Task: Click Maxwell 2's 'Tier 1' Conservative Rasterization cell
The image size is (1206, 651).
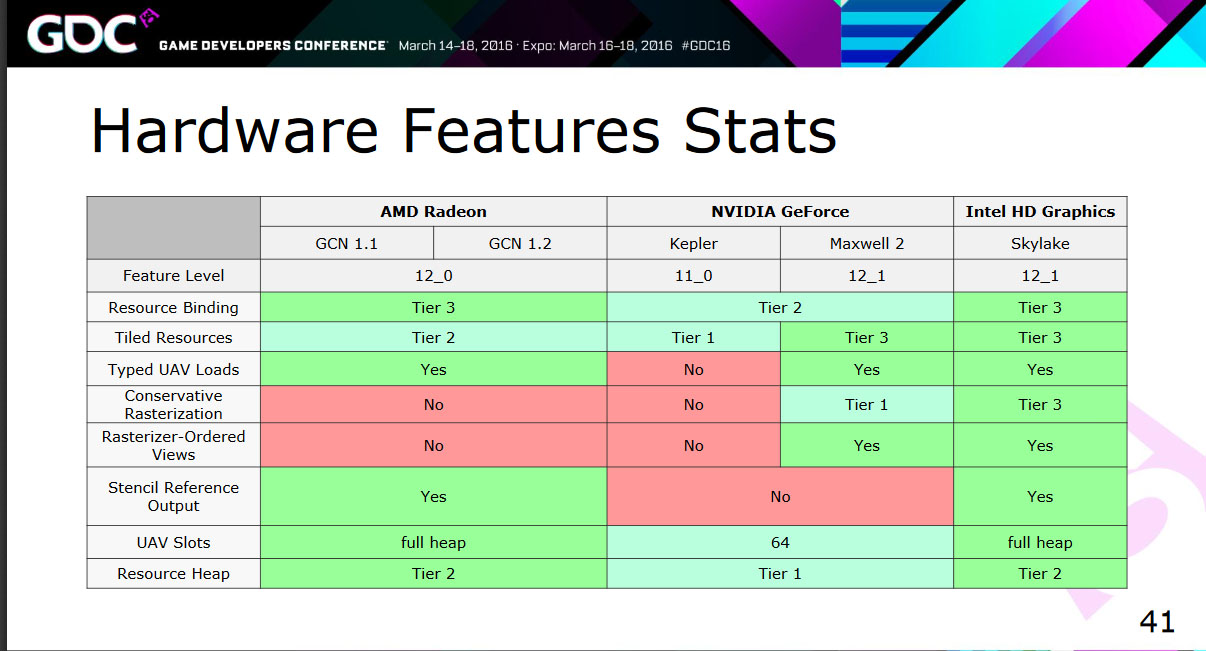Action: [x=867, y=405]
